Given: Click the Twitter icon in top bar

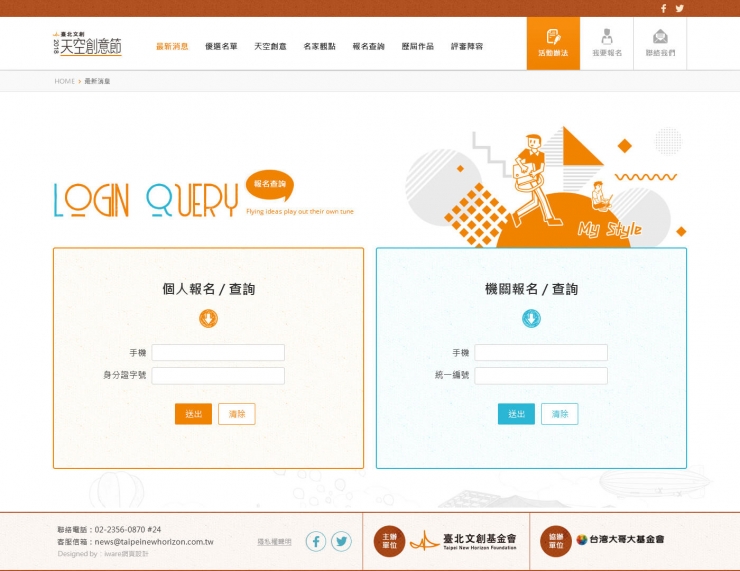Looking at the screenshot, I should coord(680,8).
